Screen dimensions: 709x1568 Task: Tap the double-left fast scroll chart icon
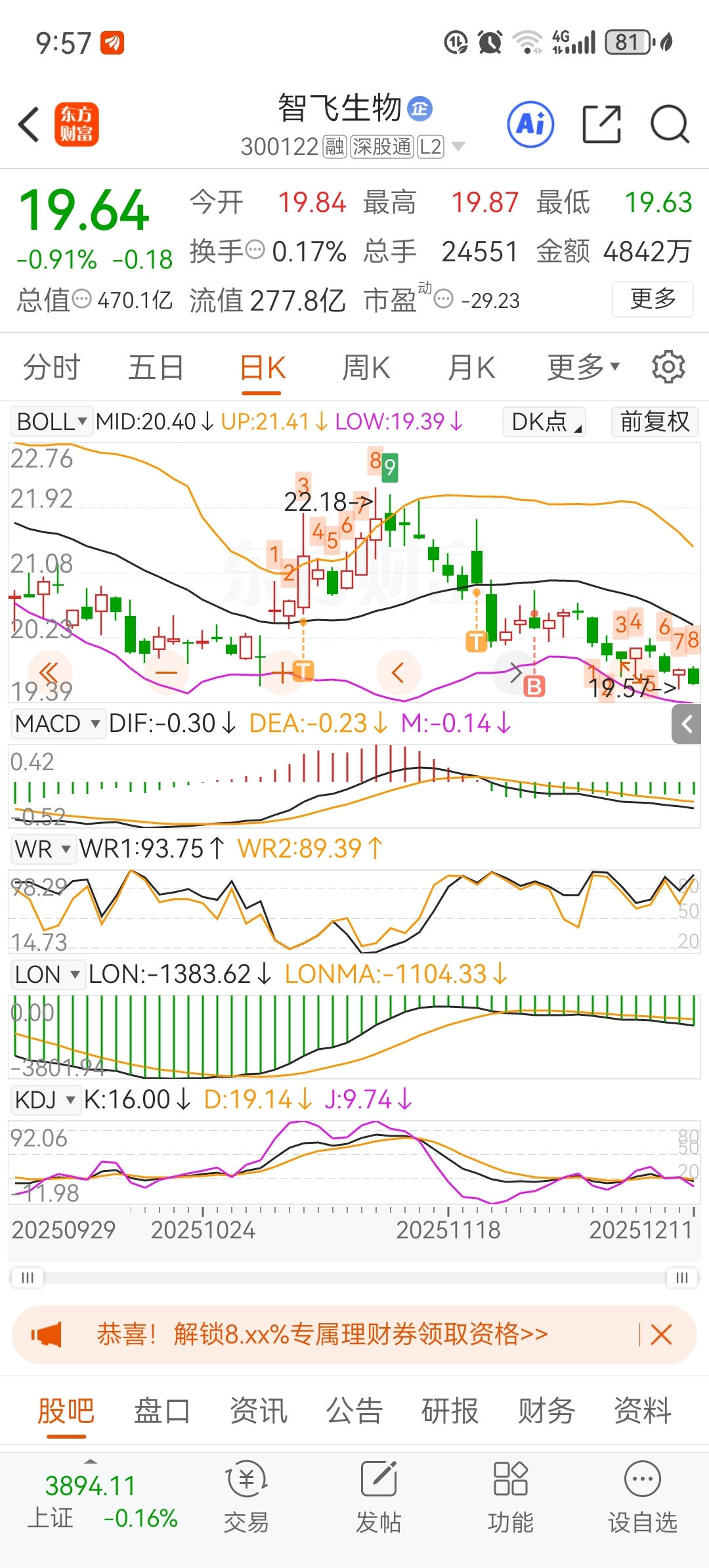coord(49,672)
